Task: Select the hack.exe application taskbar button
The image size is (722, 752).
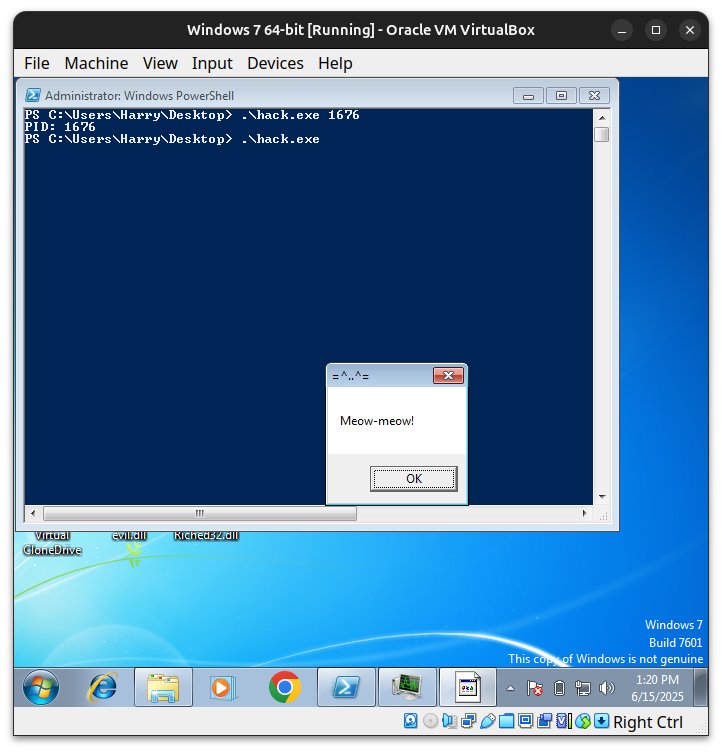Action: [x=468, y=687]
